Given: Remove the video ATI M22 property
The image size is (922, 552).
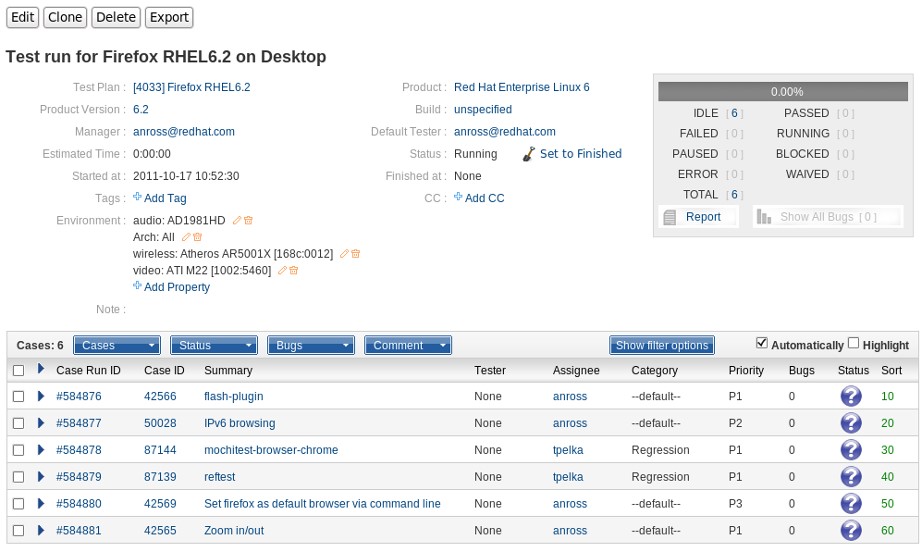Looking at the screenshot, I should [294, 270].
